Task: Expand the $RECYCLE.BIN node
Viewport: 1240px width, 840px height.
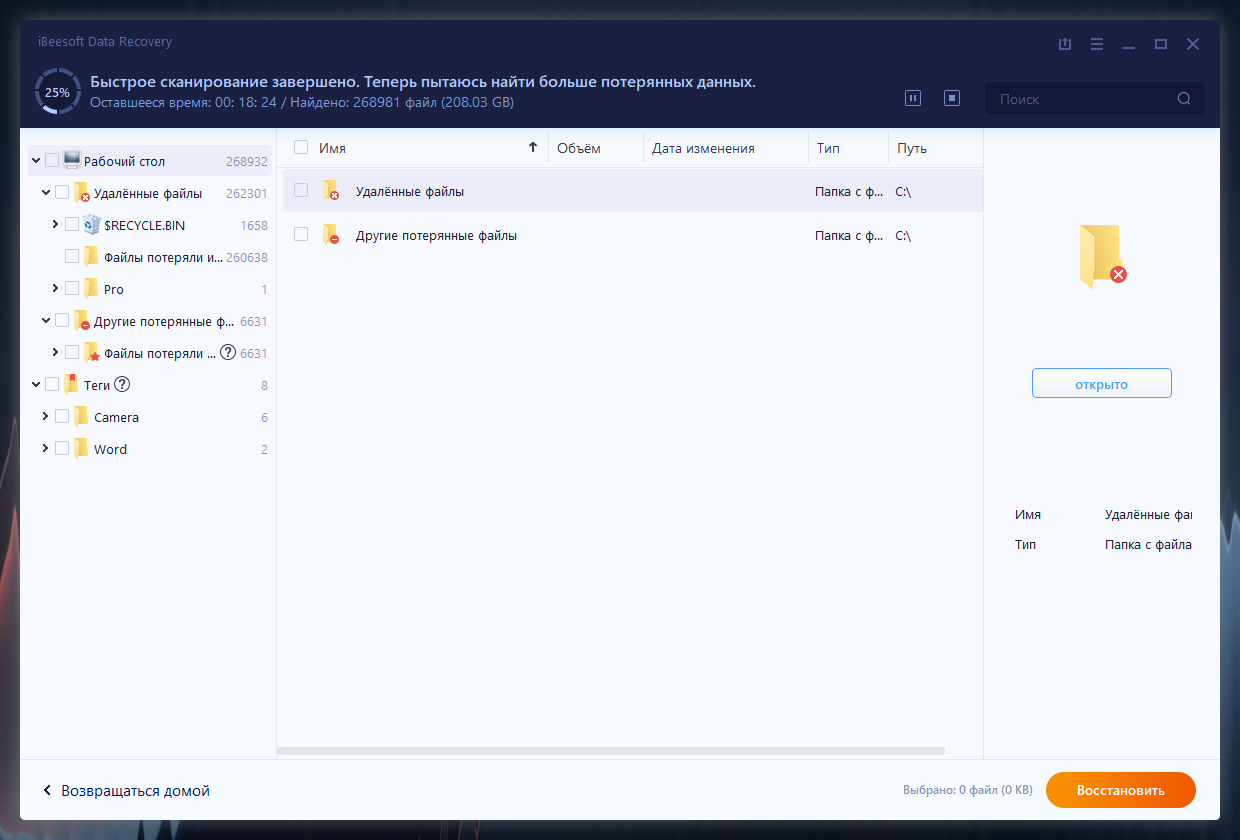Action: 56,224
